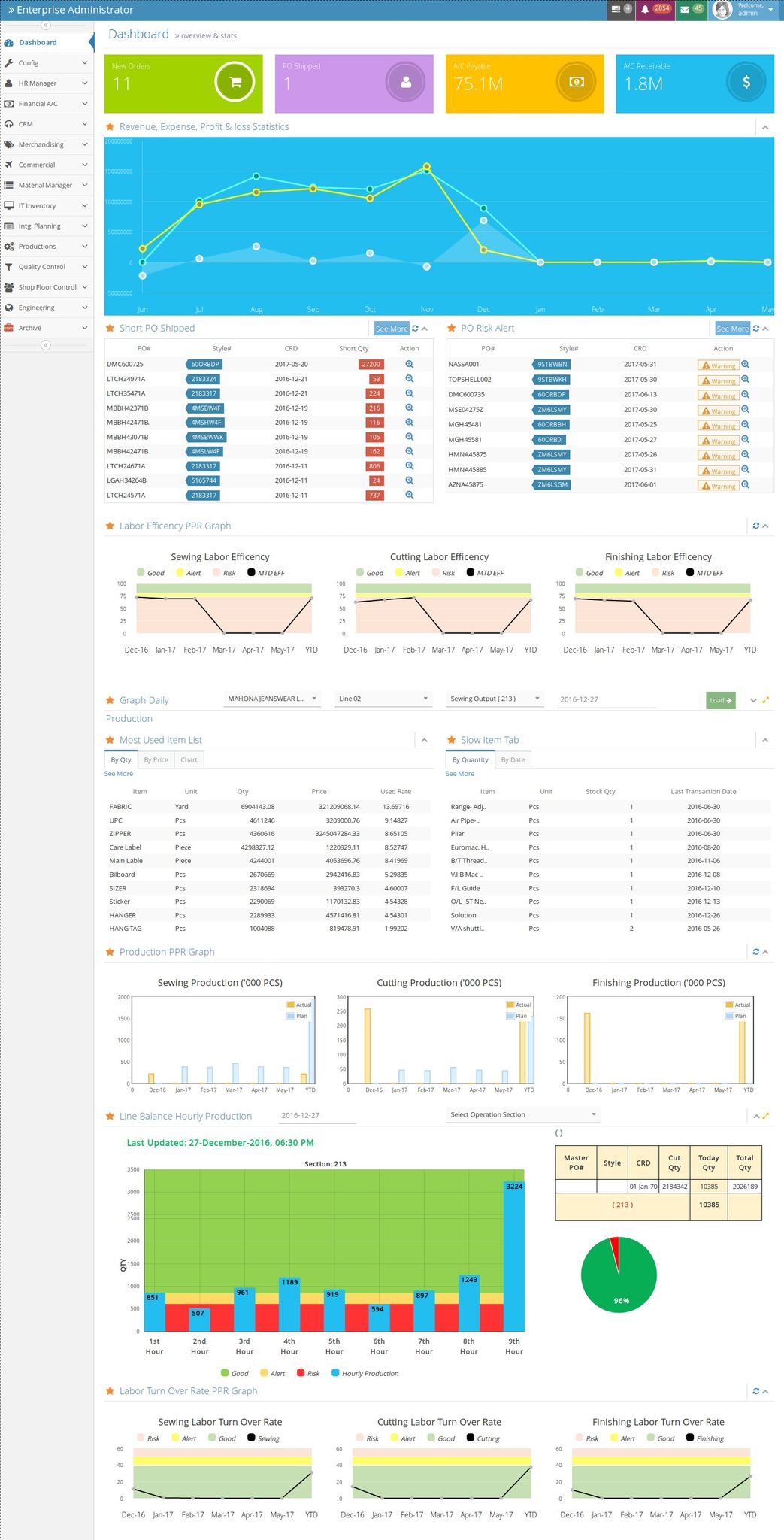Click See More in PO Risk Alert
This screenshot has width=784, height=1540.
point(733,329)
